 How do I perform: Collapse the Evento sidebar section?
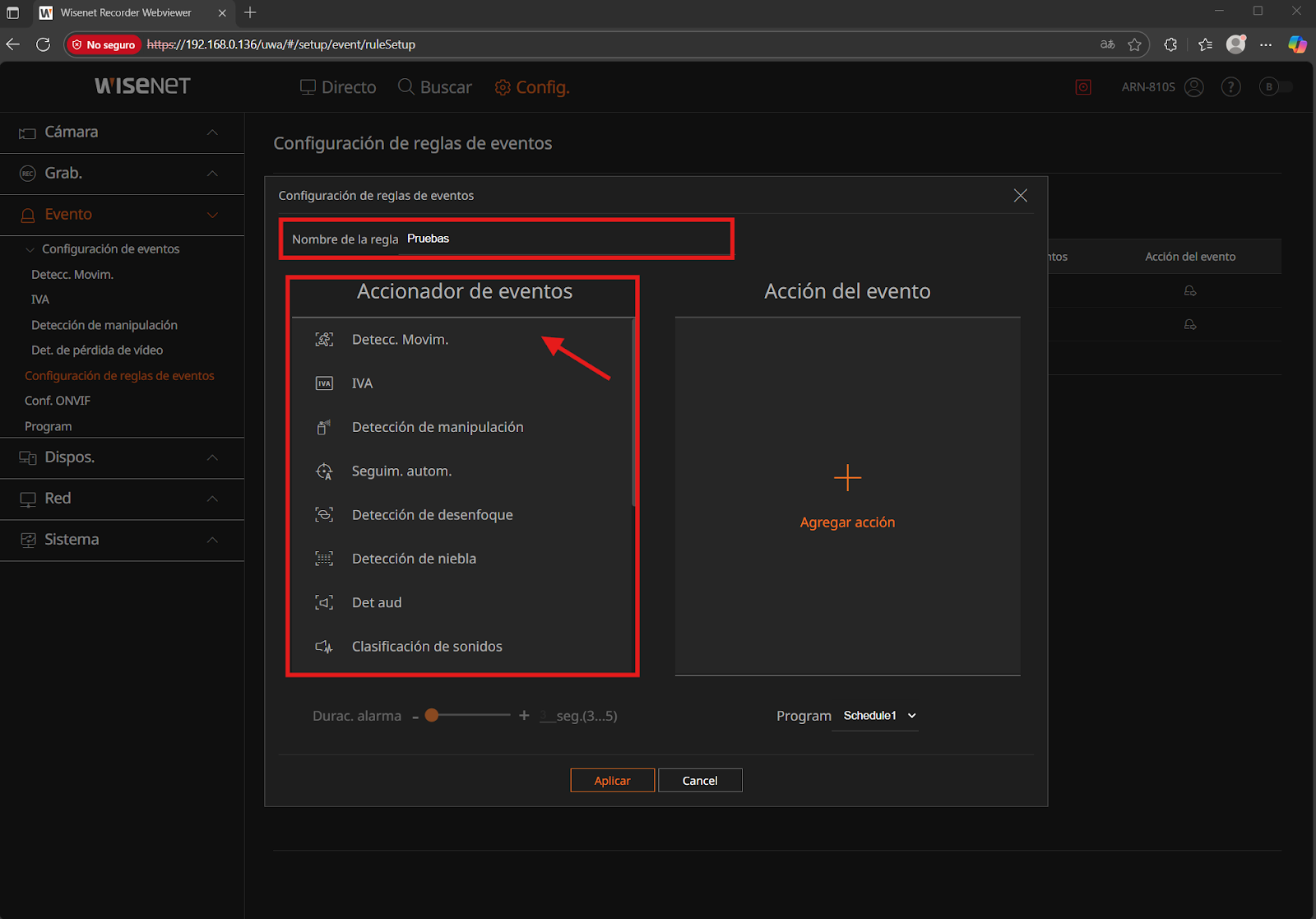(x=122, y=215)
